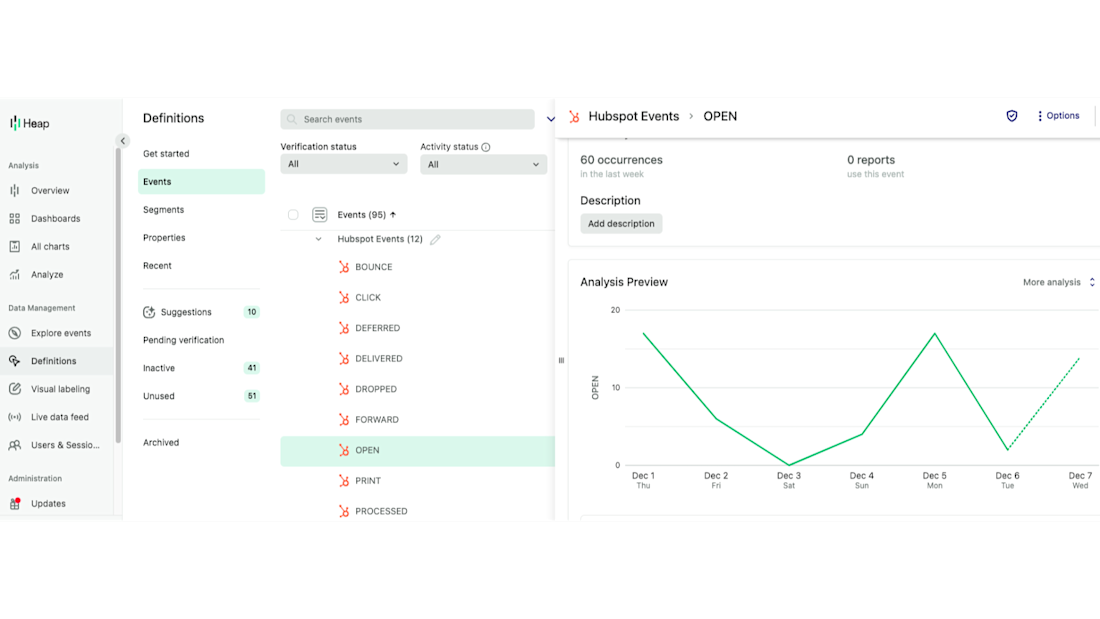Open the More analysis dropdown

click(1058, 282)
